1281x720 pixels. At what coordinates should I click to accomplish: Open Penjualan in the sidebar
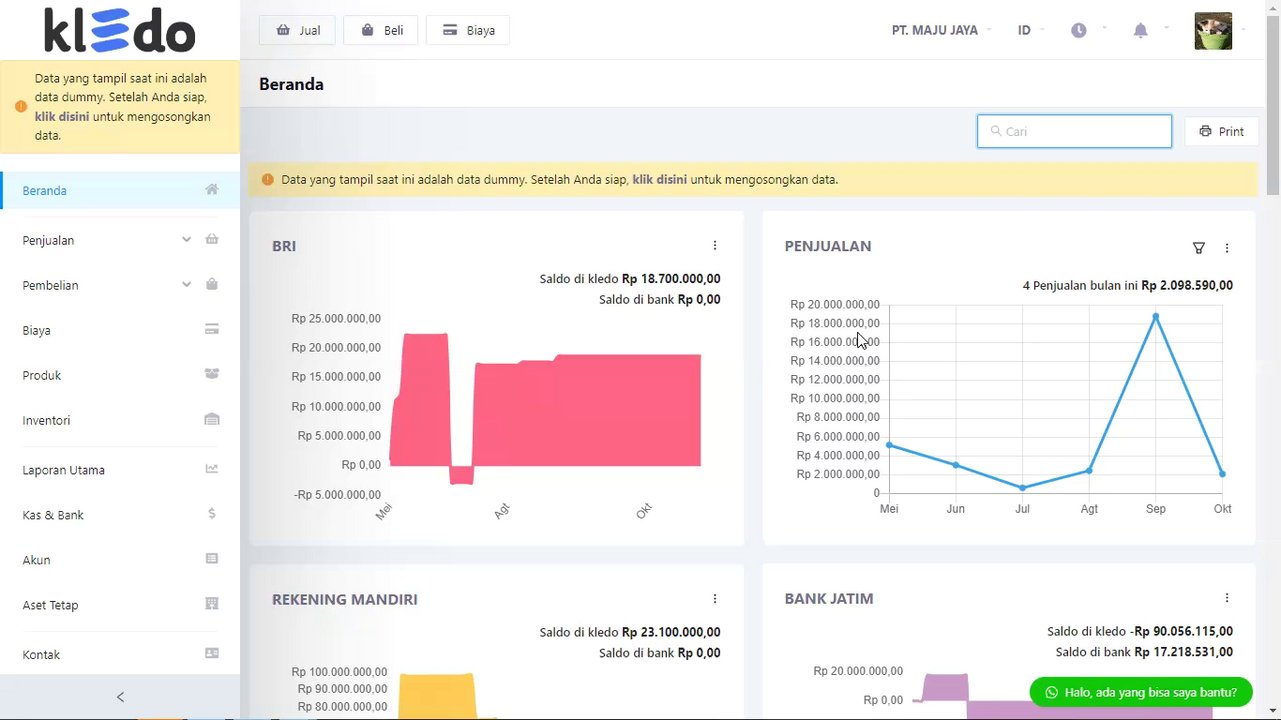(x=120, y=240)
